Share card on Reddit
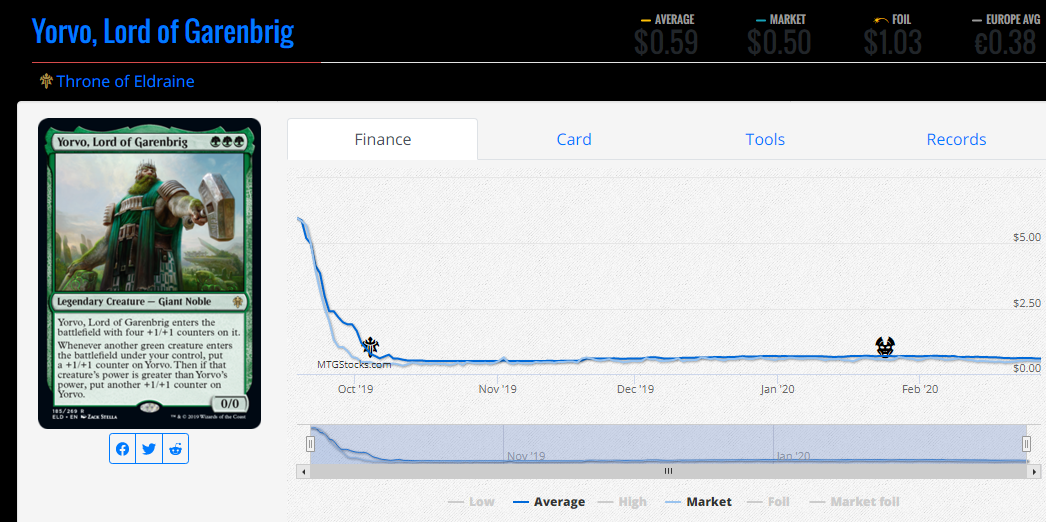1046x522 pixels. tap(175, 449)
